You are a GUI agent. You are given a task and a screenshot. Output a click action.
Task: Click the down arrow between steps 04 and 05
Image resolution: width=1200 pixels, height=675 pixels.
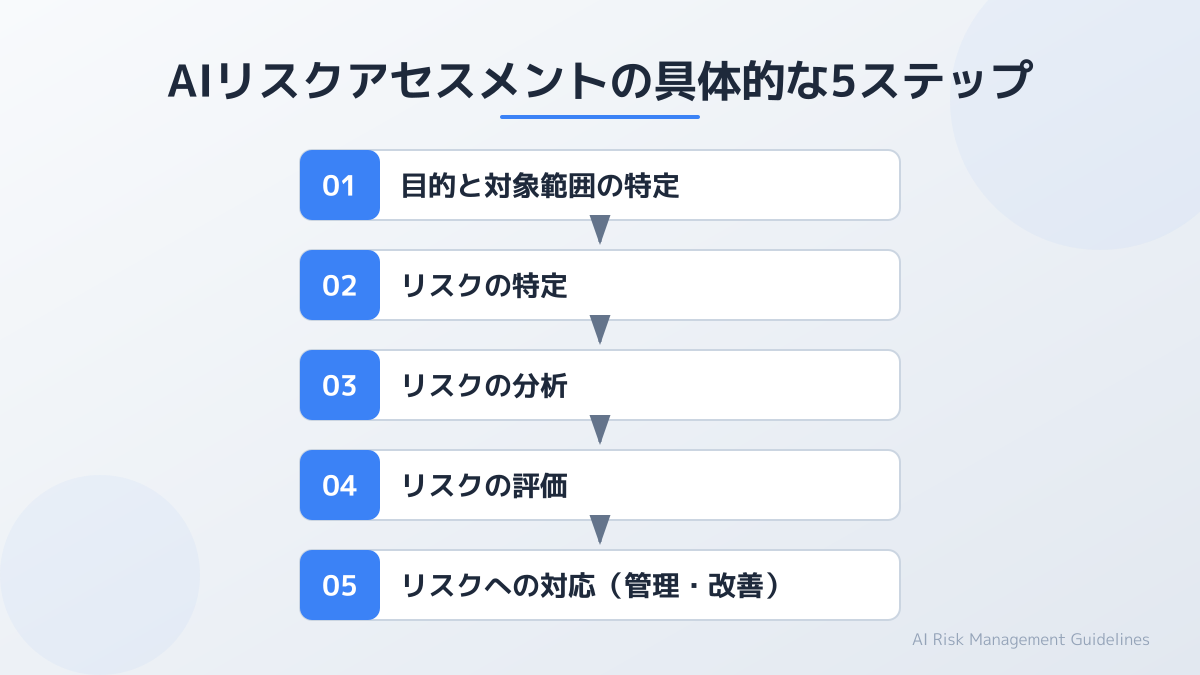tap(600, 530)
